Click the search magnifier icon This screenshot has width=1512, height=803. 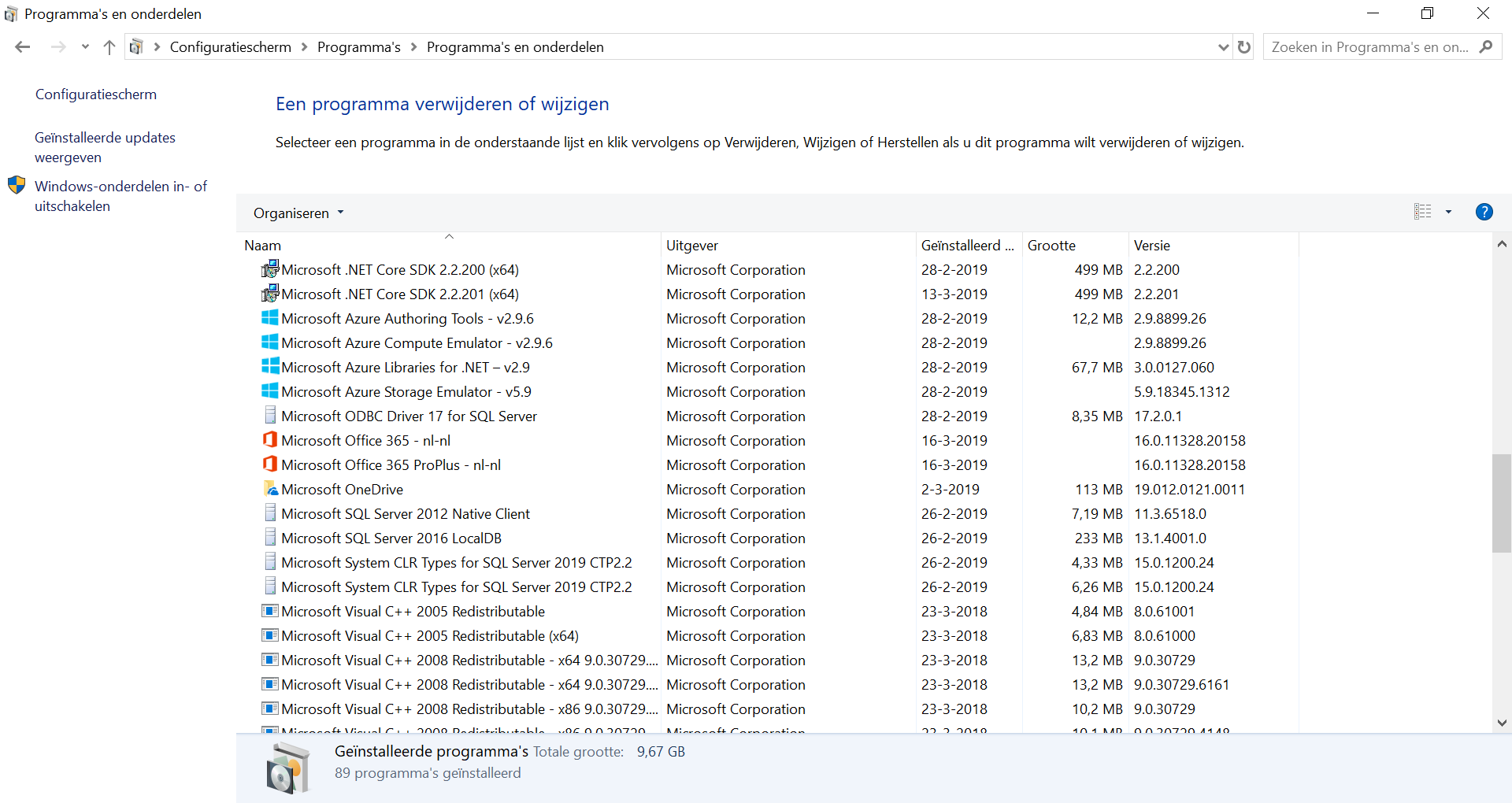(1486, 47)
